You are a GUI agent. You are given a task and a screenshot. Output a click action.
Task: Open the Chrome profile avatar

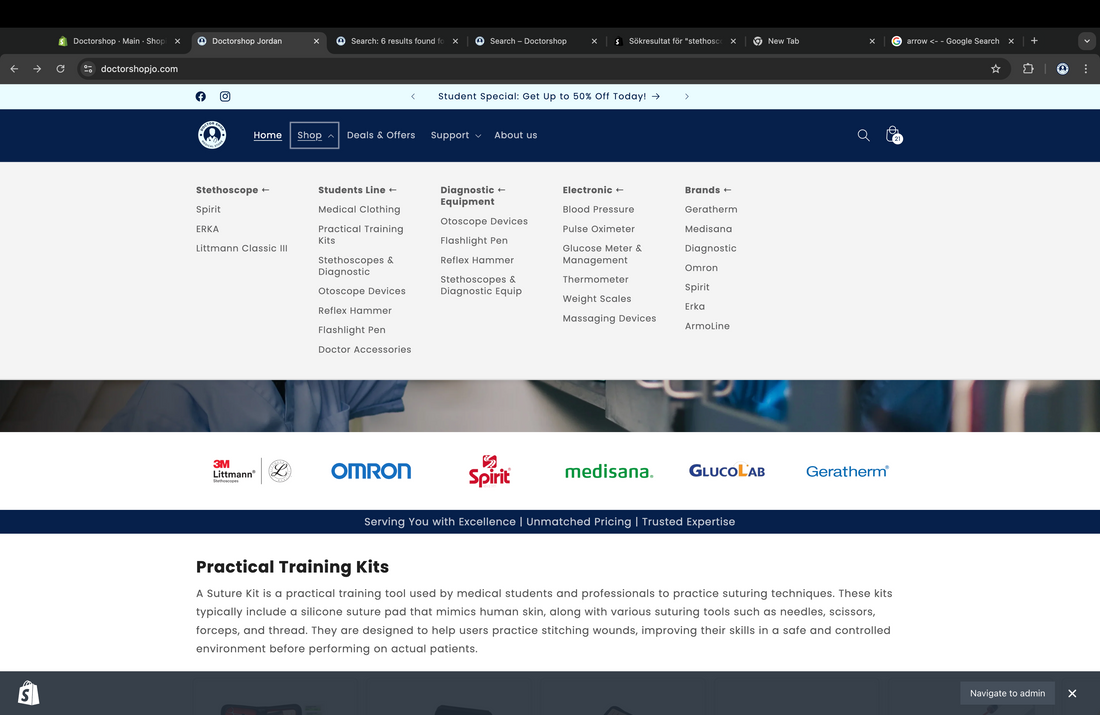[x=1063, y=69]
